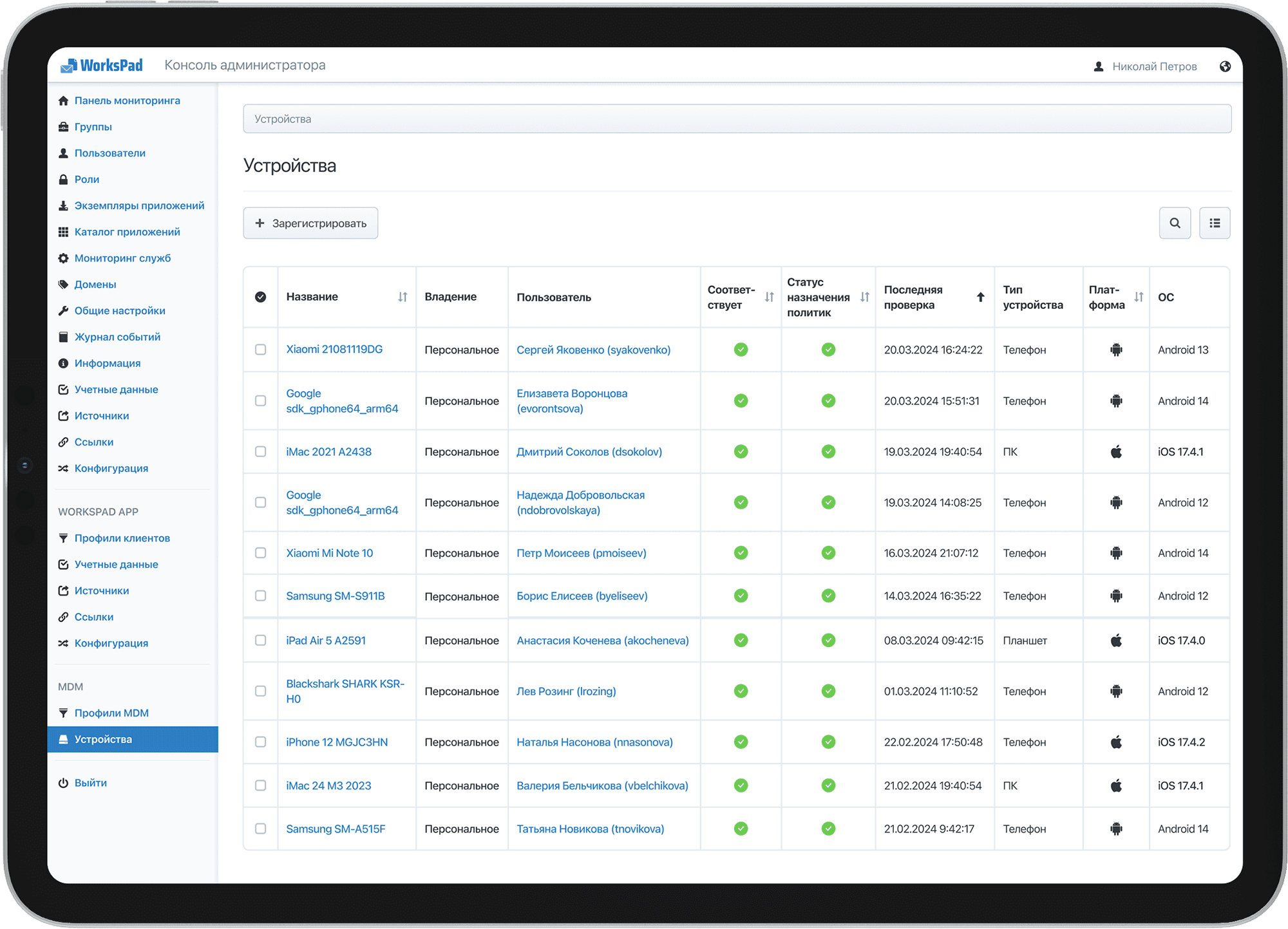The height and width of the screenshot is (929, 1288).
Task: Click Android platform icon in Xiaomi 21081119DG row
Action: tap(1116, 350)
